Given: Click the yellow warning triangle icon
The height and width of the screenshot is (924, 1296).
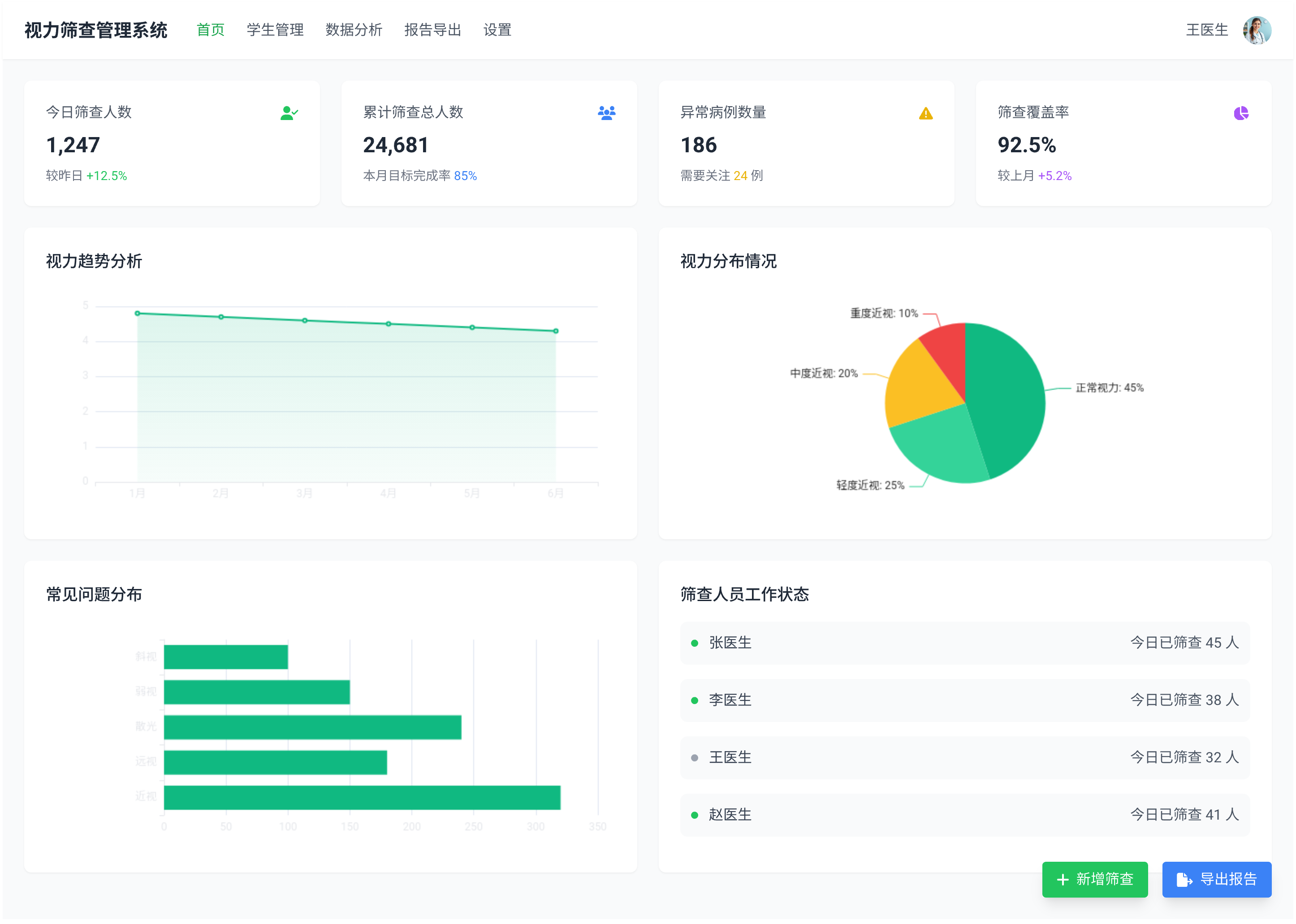Looking at the screenshot, I should point(925,113).
